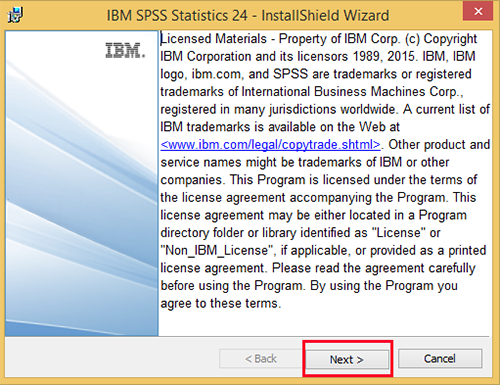Click the Next > button
This screenshot has height=385, width=500.
tap(347, 359)
